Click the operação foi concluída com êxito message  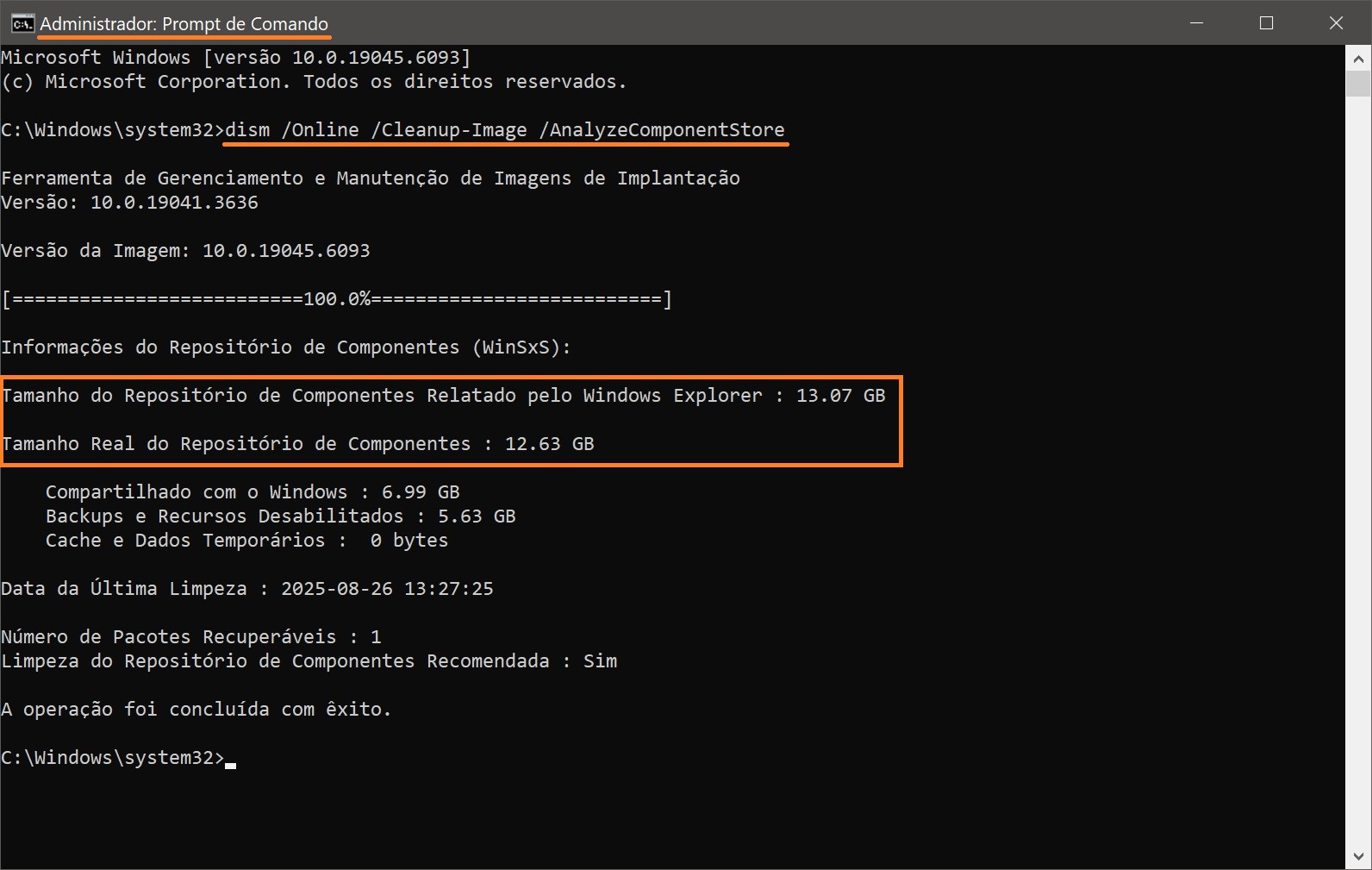click(x=196, y=710)
